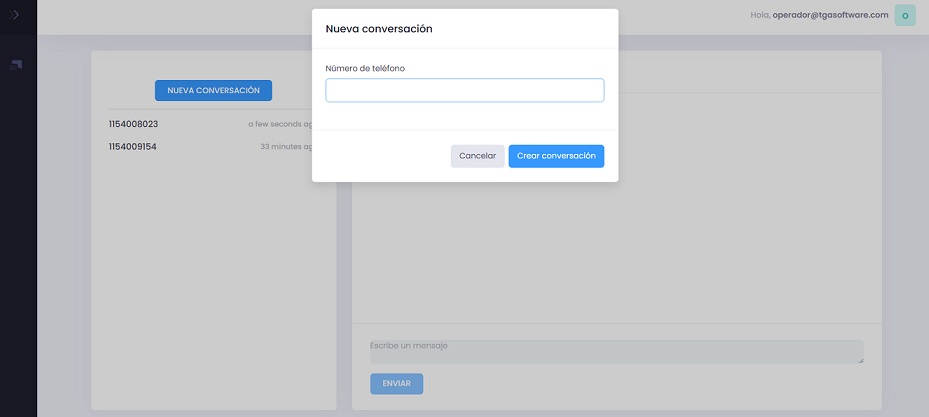929x417 pixels.
Task: Open conversation 1154008023
Action: (x=134, y=124)
